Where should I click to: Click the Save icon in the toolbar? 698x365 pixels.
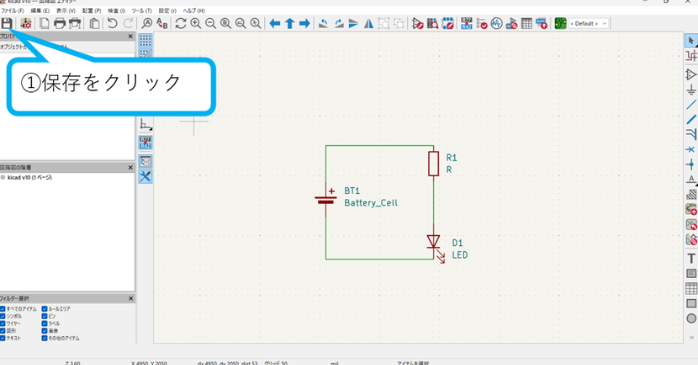pyautogui.click(x=7, y=23)
